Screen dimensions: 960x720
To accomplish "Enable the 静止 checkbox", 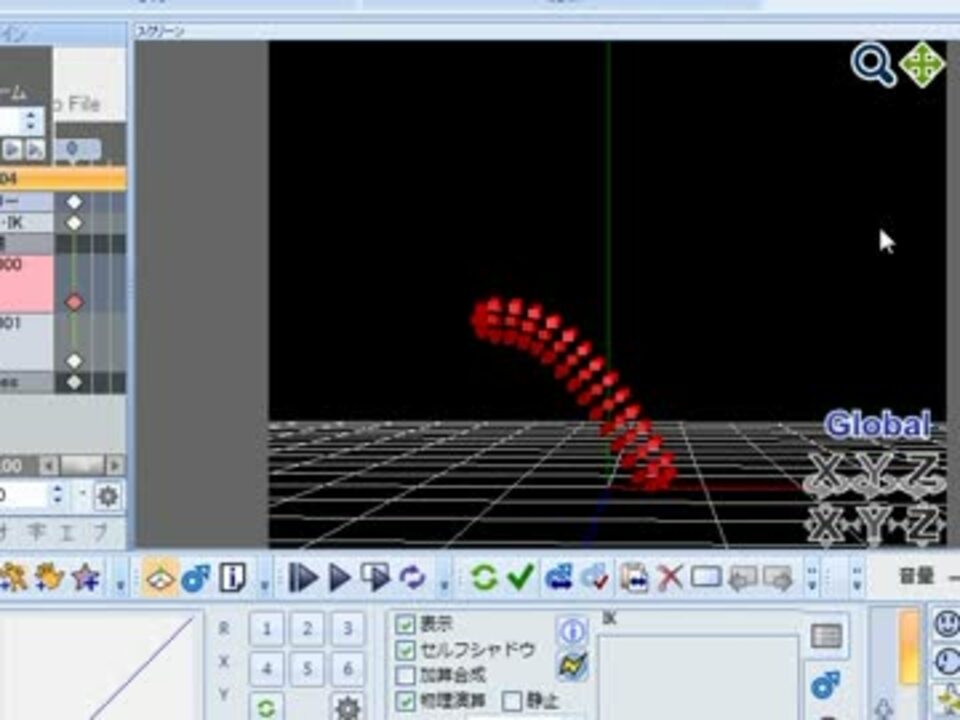I will point(511,700).
